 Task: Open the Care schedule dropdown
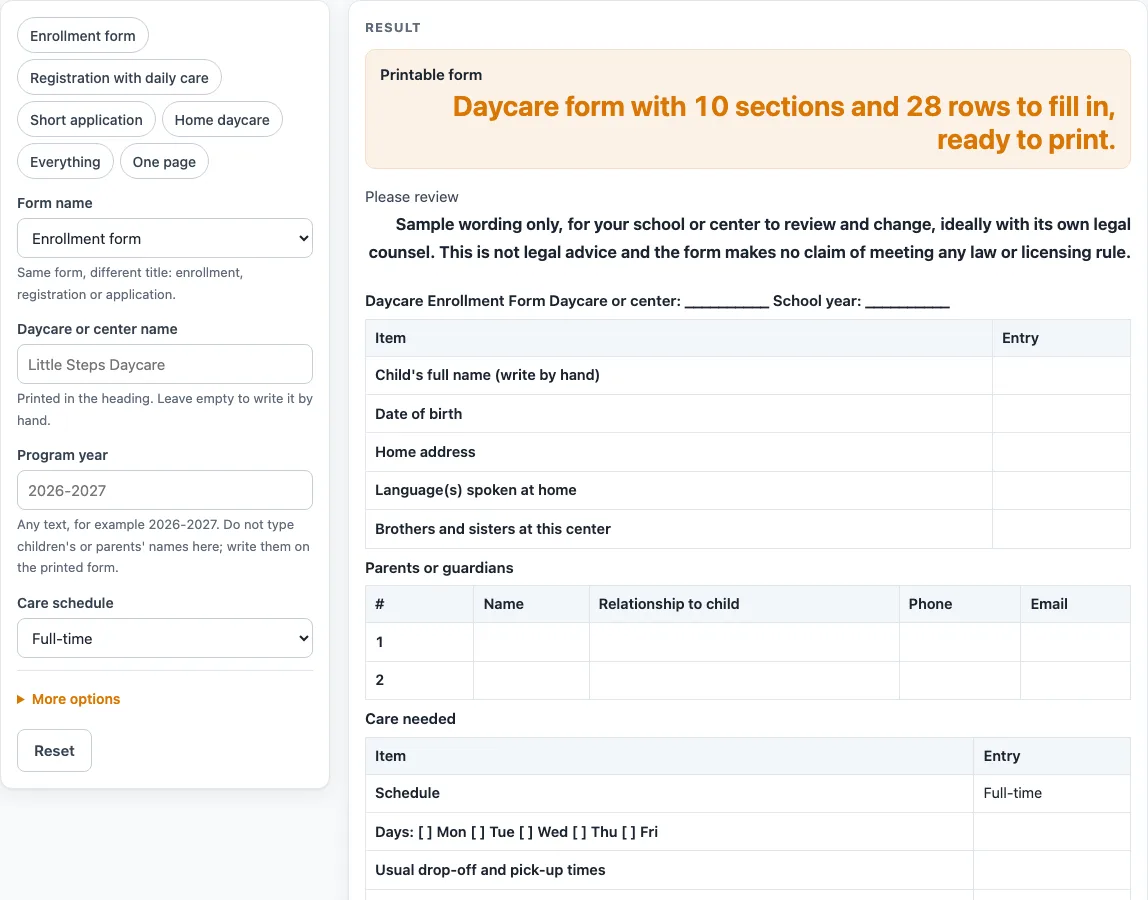pos(165,638)
